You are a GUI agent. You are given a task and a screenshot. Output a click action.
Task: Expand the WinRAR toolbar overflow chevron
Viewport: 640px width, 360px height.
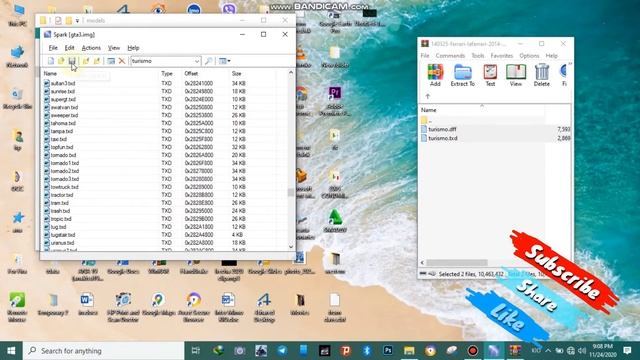coord(570,64)
